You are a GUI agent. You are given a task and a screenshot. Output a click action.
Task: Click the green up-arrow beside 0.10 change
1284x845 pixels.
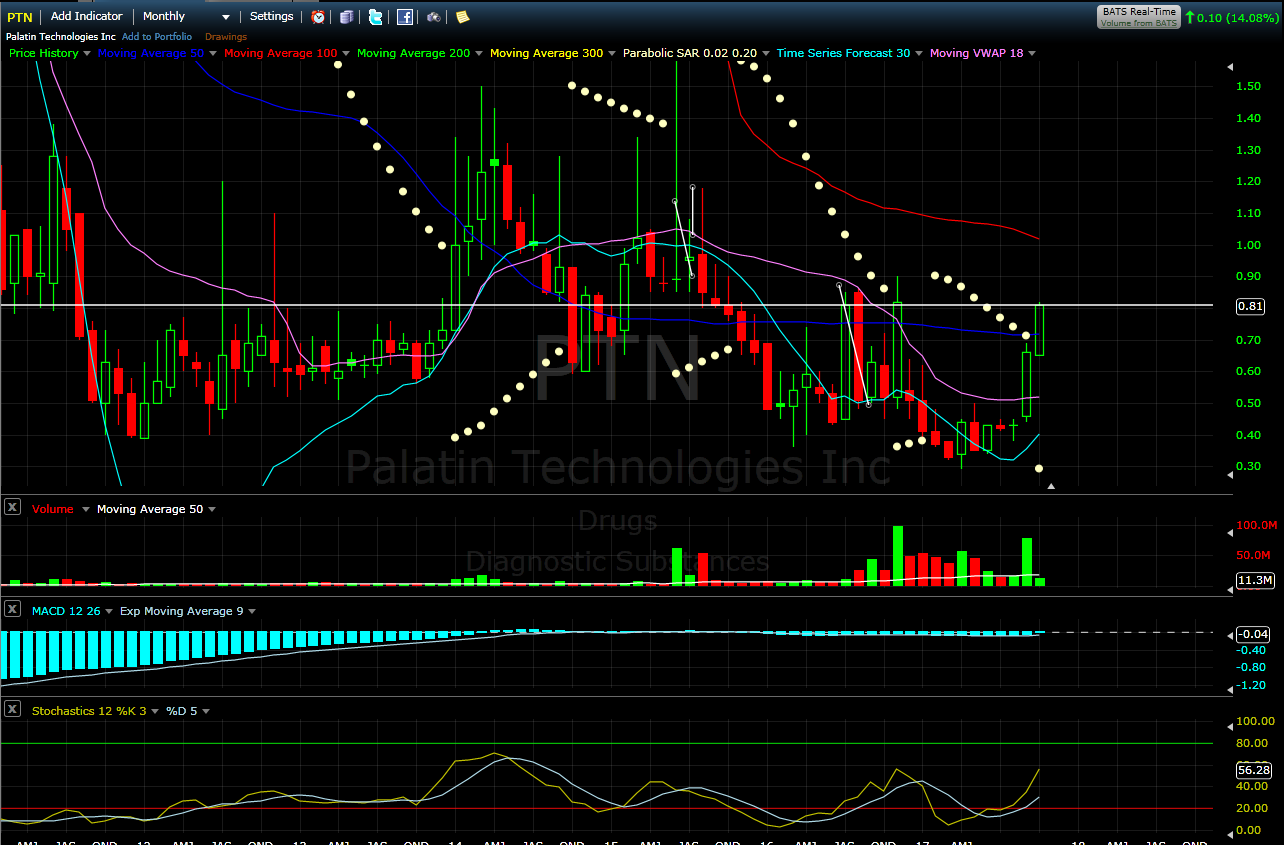[x=1190, y=16]
